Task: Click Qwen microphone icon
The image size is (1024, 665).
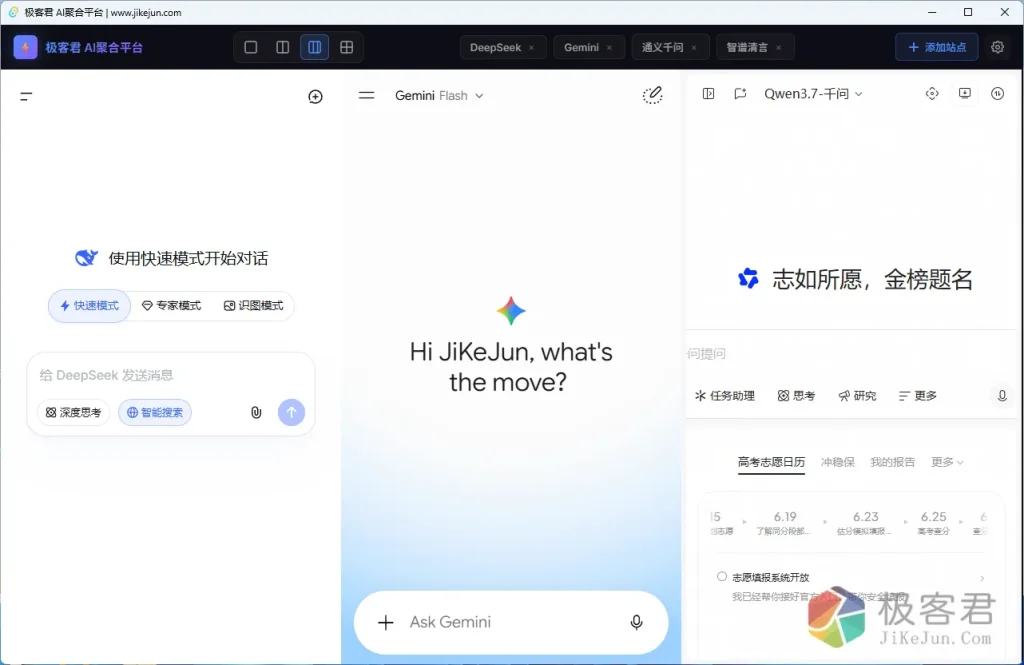Action: 1002,396
